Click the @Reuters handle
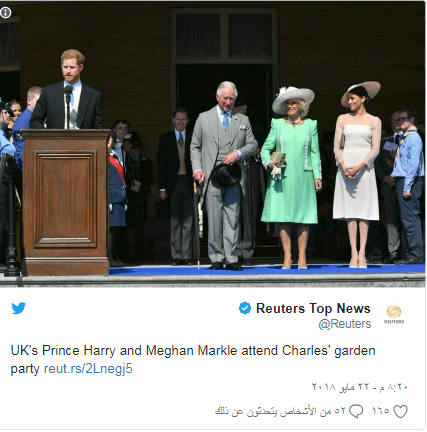 tap(345, 324)
